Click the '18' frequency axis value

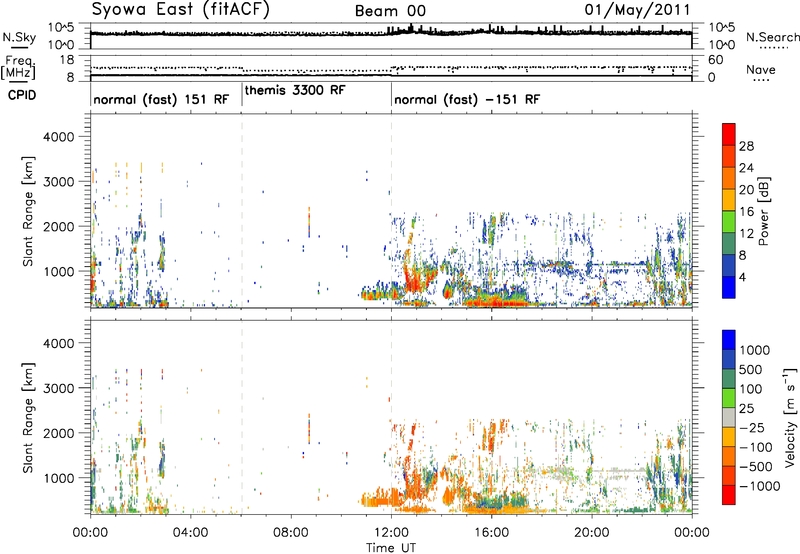67,60
